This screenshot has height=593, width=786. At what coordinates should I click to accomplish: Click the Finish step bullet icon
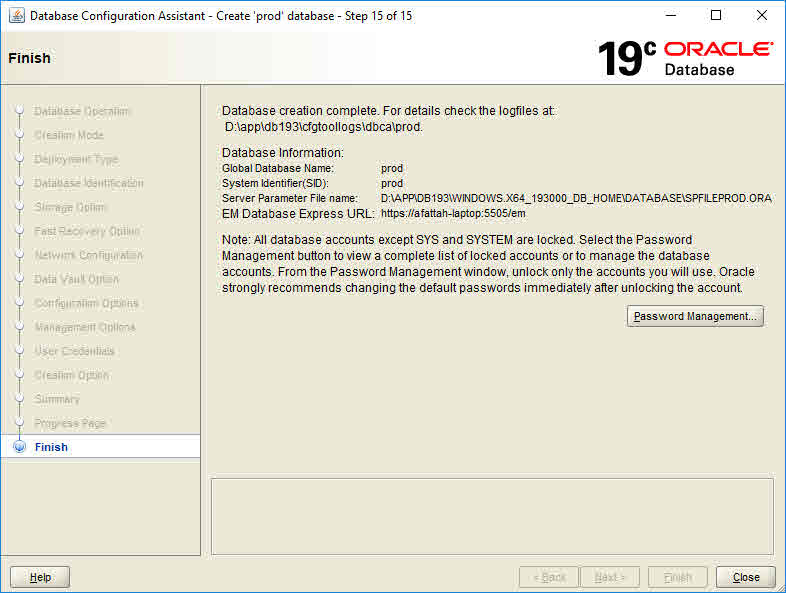click(19, 447)
